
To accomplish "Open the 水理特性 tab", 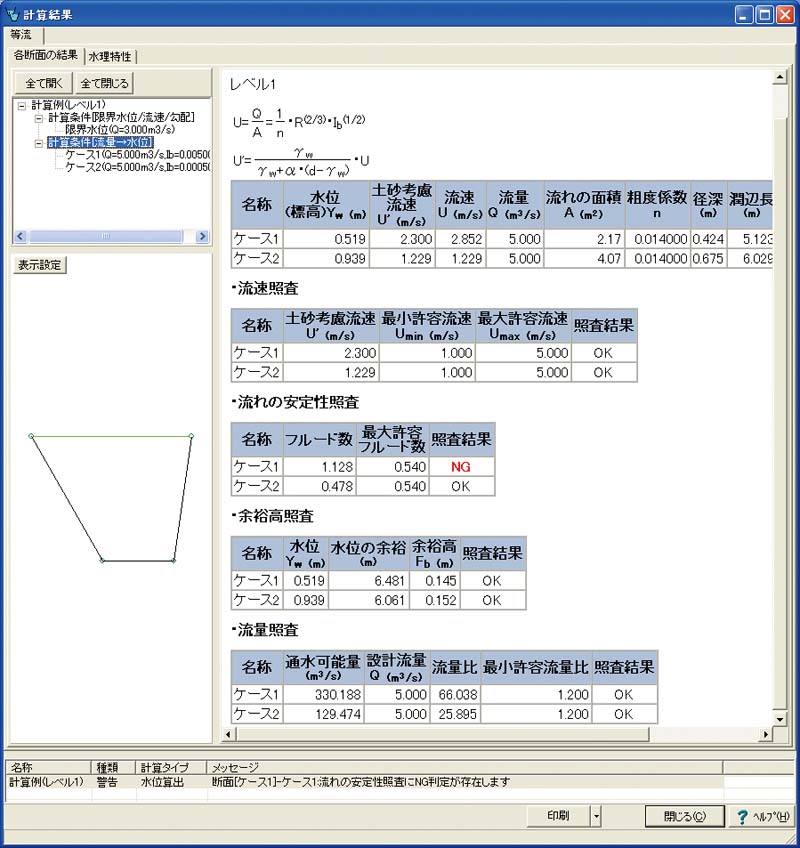I will [110, 56].
